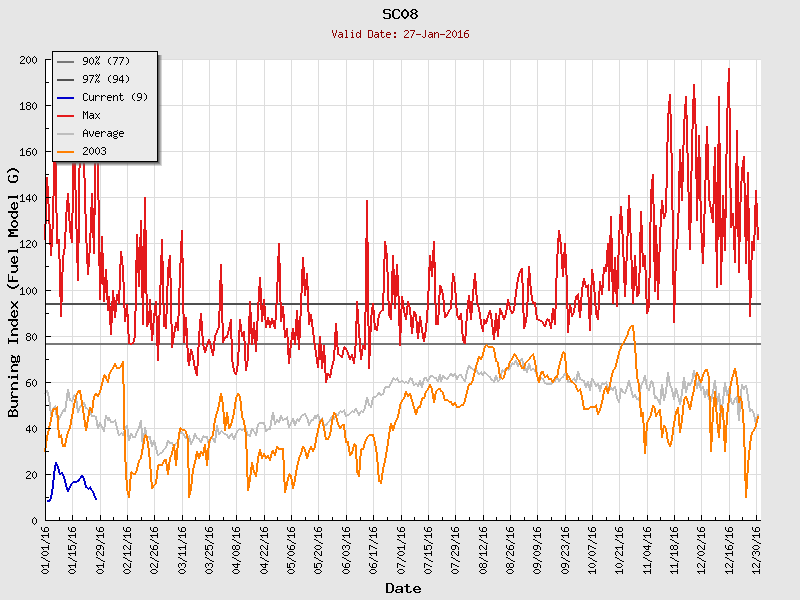Image resolution: width=800 pixels, height=600 pixels.
Task: Select the 12/30/16 date tick label
Action: (757, 552)
